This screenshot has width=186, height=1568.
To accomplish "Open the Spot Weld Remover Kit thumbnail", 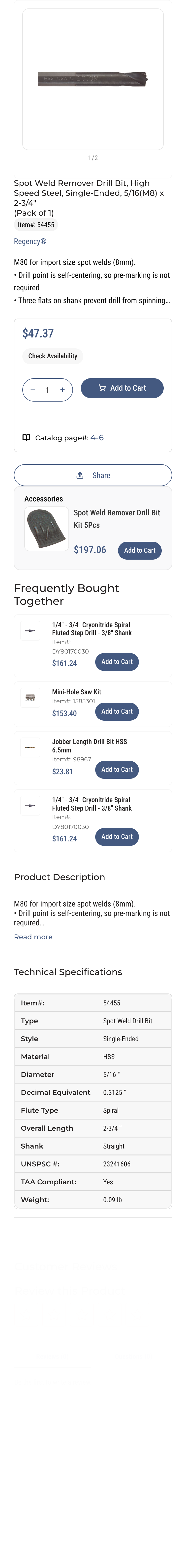I will tap(47, 530).
